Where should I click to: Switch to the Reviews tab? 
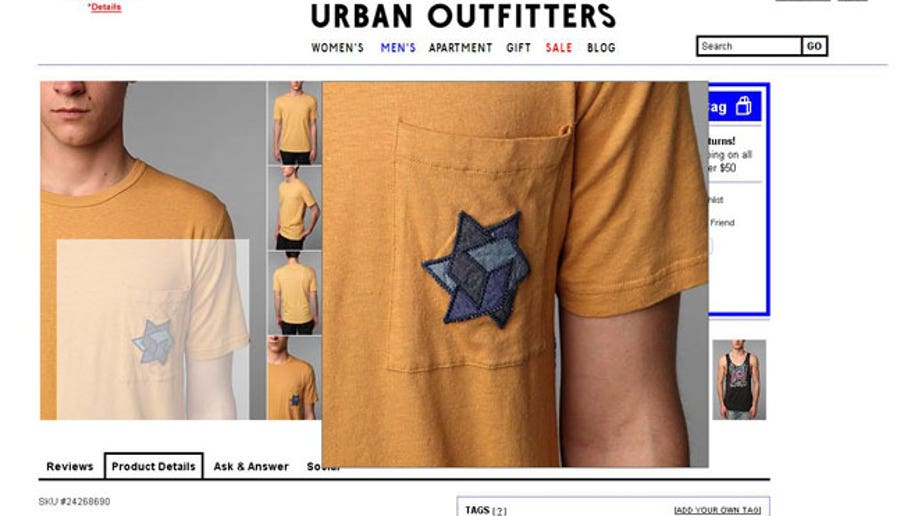coord(70,467)
